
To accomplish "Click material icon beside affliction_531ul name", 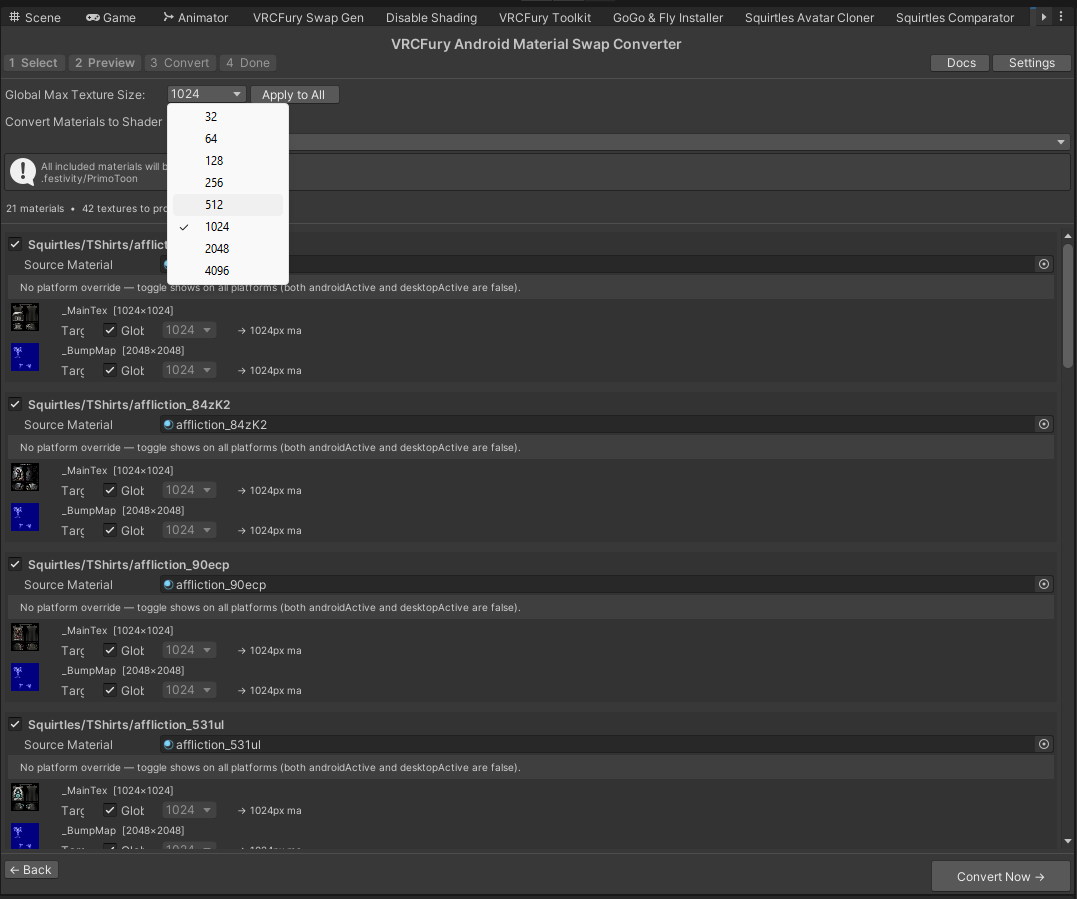I will coord(168,744).
